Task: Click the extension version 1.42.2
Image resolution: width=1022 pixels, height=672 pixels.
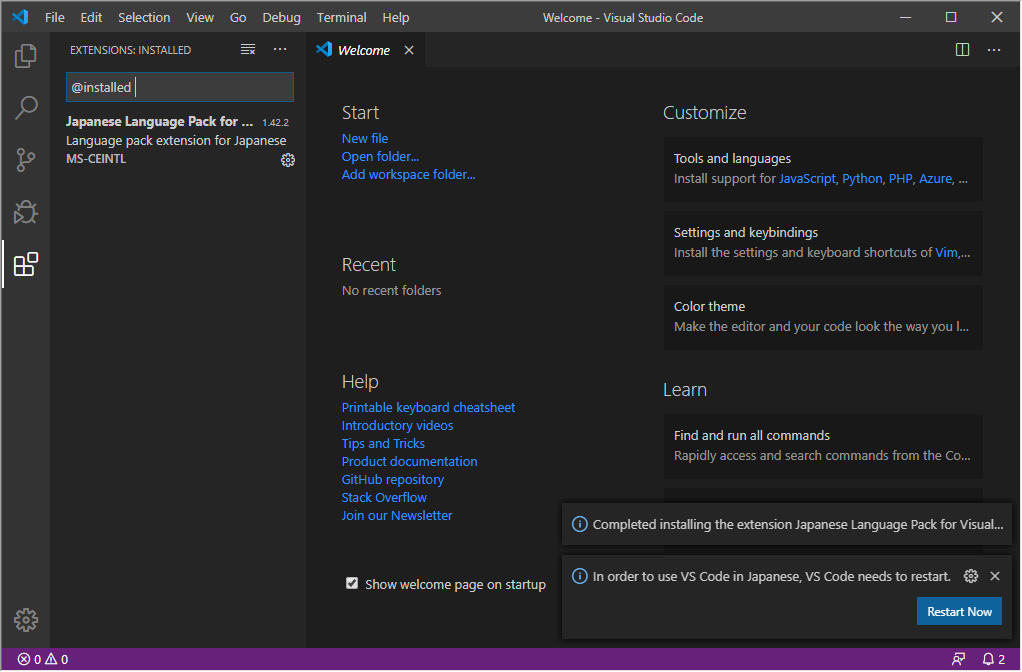Action: 275,123
